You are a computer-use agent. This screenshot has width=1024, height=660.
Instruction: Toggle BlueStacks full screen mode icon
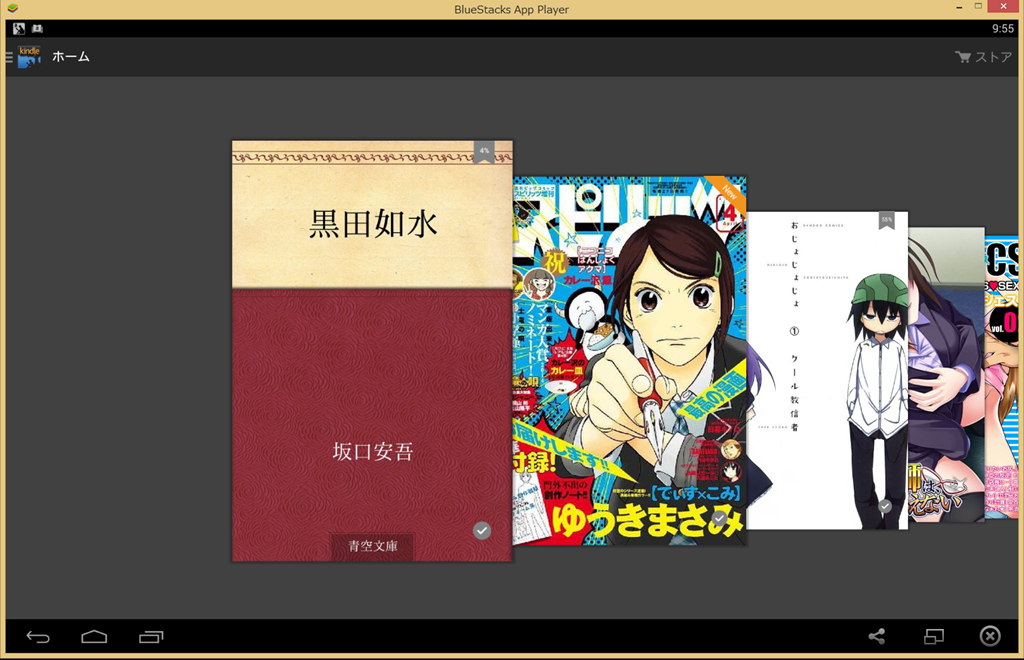(x=933, y=637)
